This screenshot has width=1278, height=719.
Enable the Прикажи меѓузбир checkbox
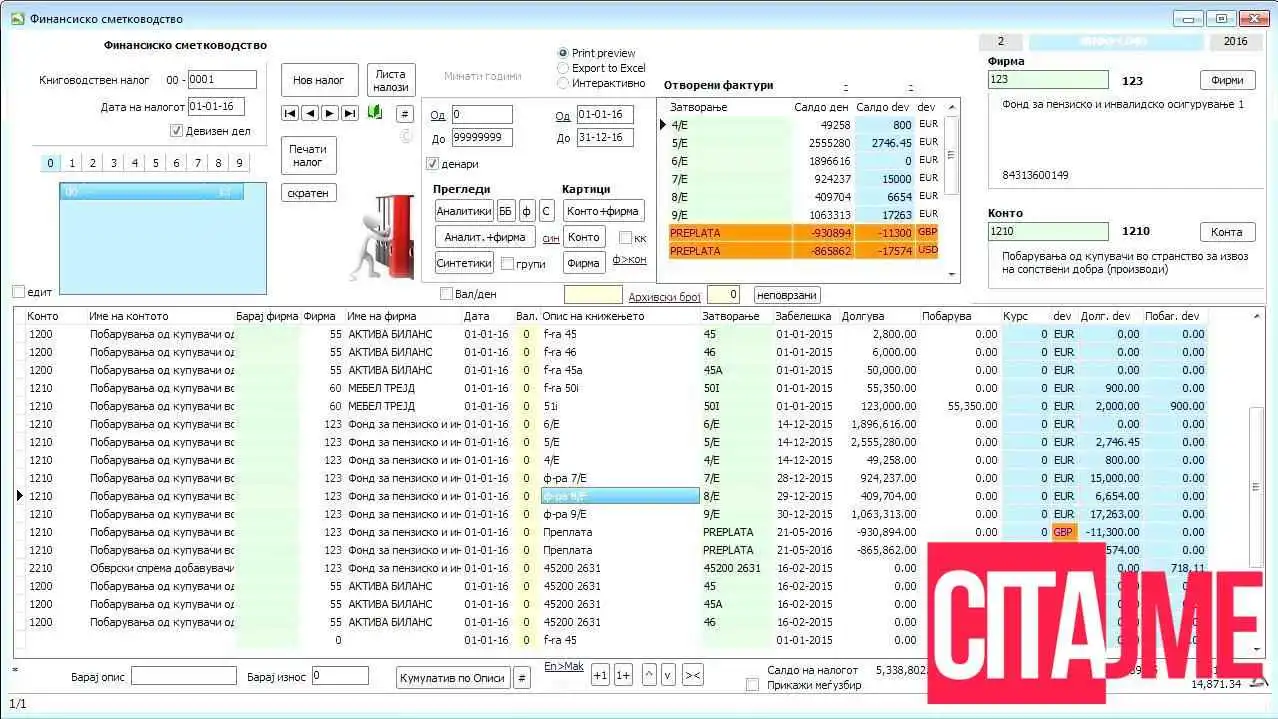click(753, 685)
